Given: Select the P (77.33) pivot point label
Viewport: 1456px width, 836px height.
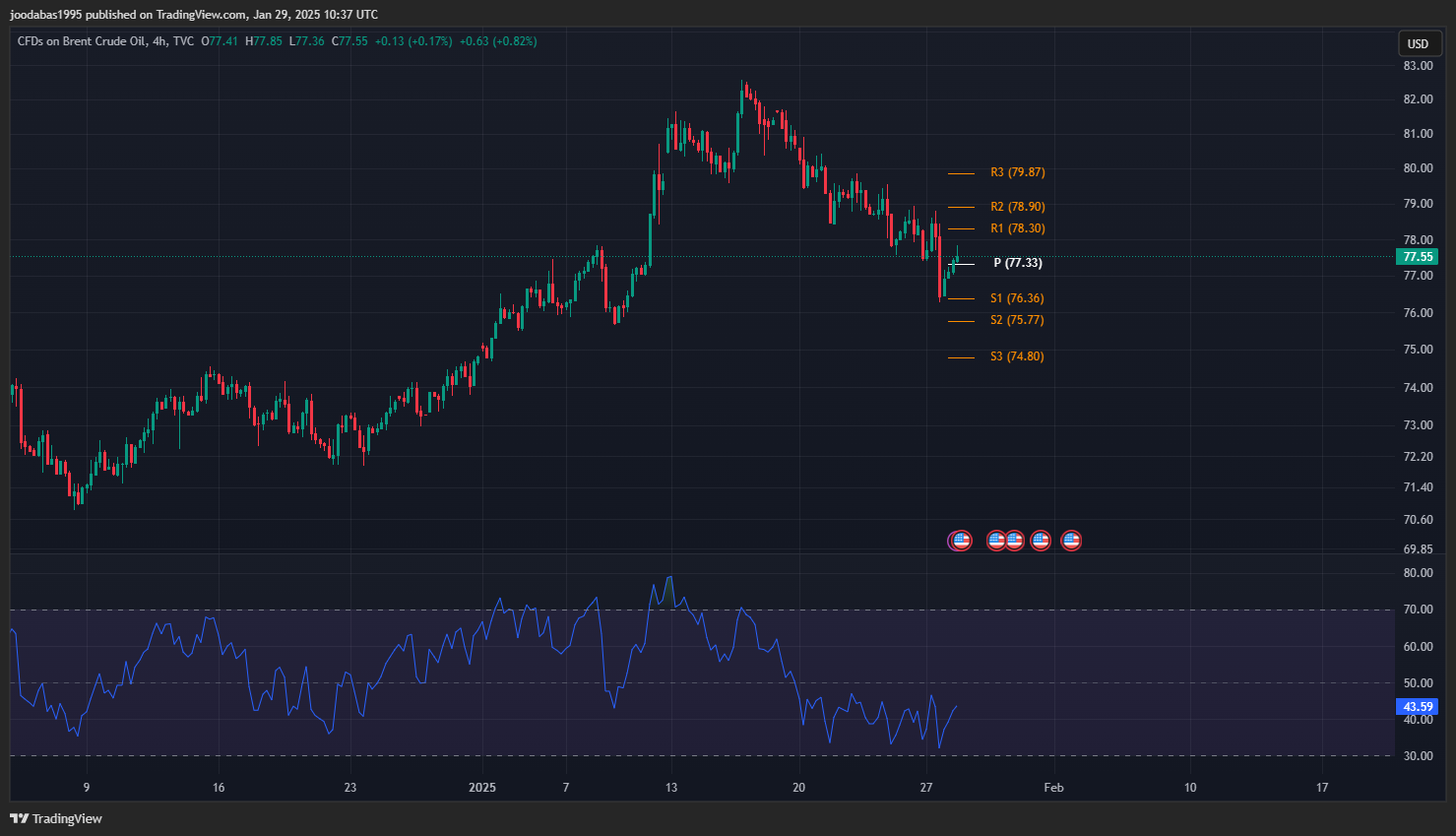Looking at the screenshot, I should tap(1017, 263).
